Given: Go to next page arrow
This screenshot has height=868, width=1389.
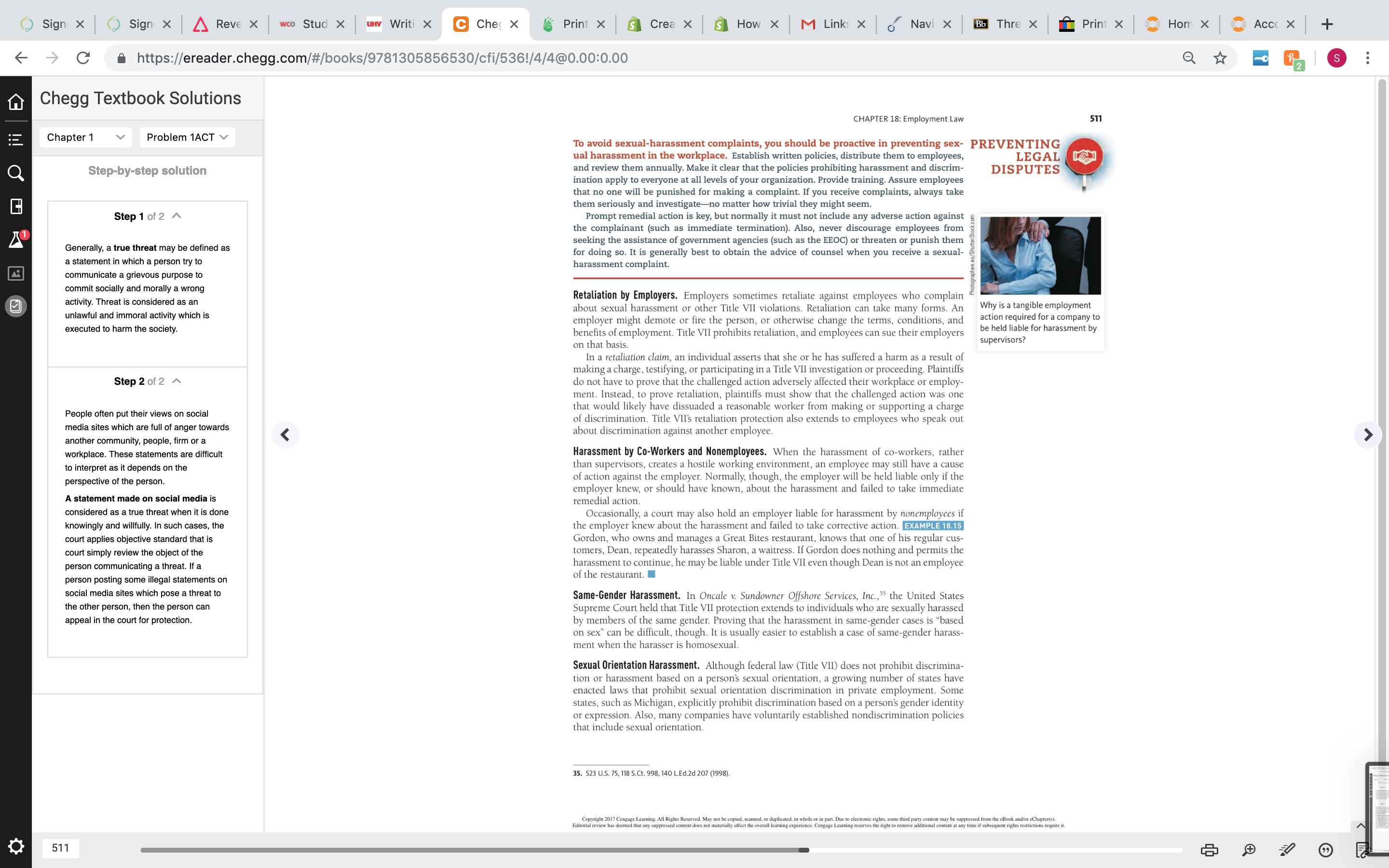Looking at the screenshot, I should pyautogui.click(x=1368, y=434).
